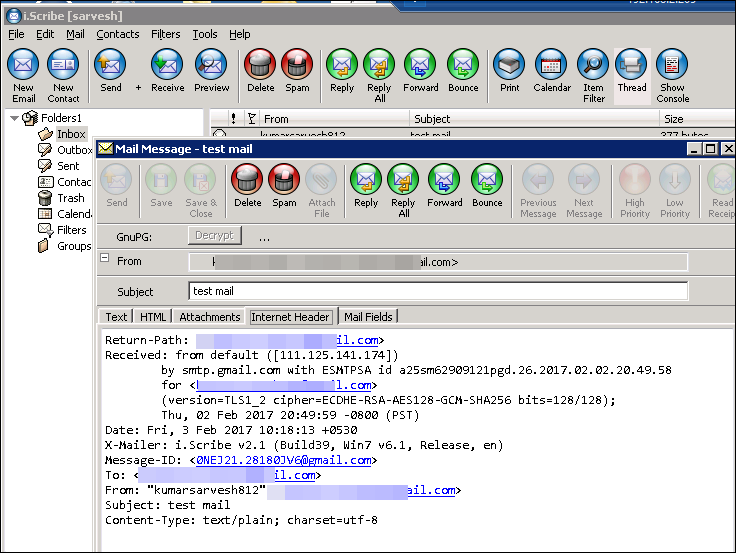Screen dimensions: 736x553
Task: Click New Email in main toolbar
Action: point(23,76)
